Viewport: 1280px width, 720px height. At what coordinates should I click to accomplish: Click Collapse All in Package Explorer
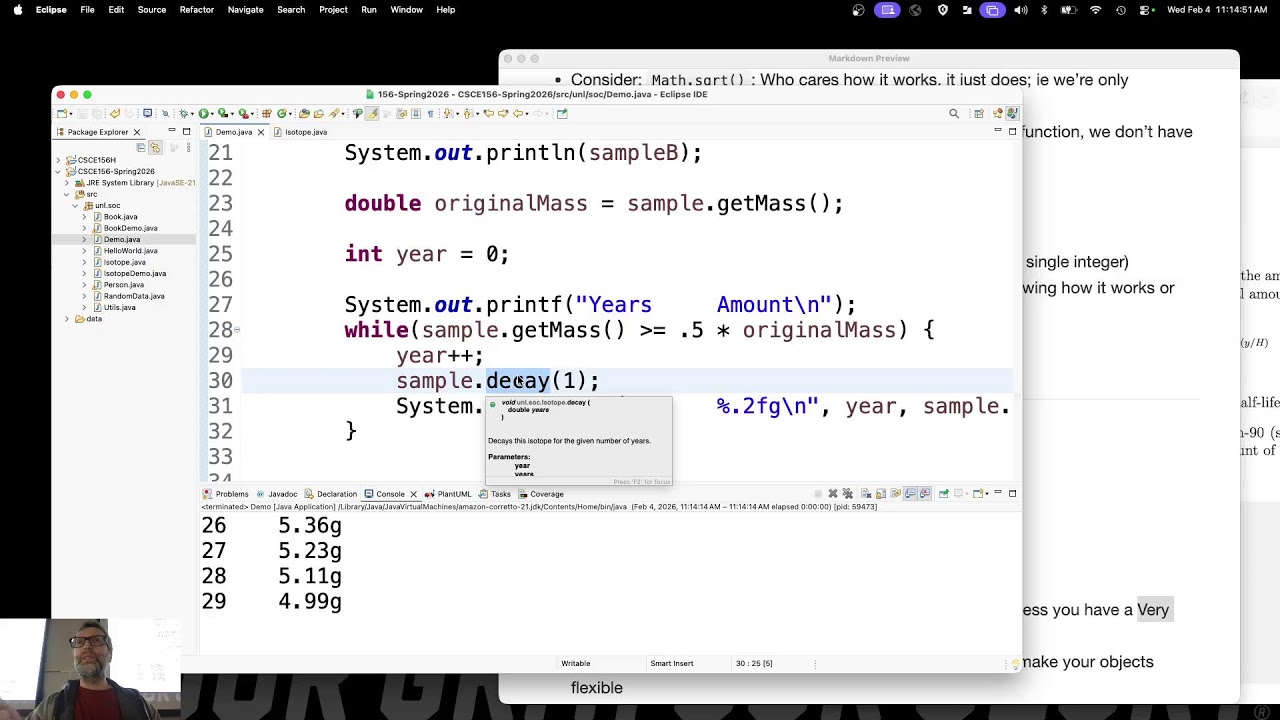[x=141, y=147]
